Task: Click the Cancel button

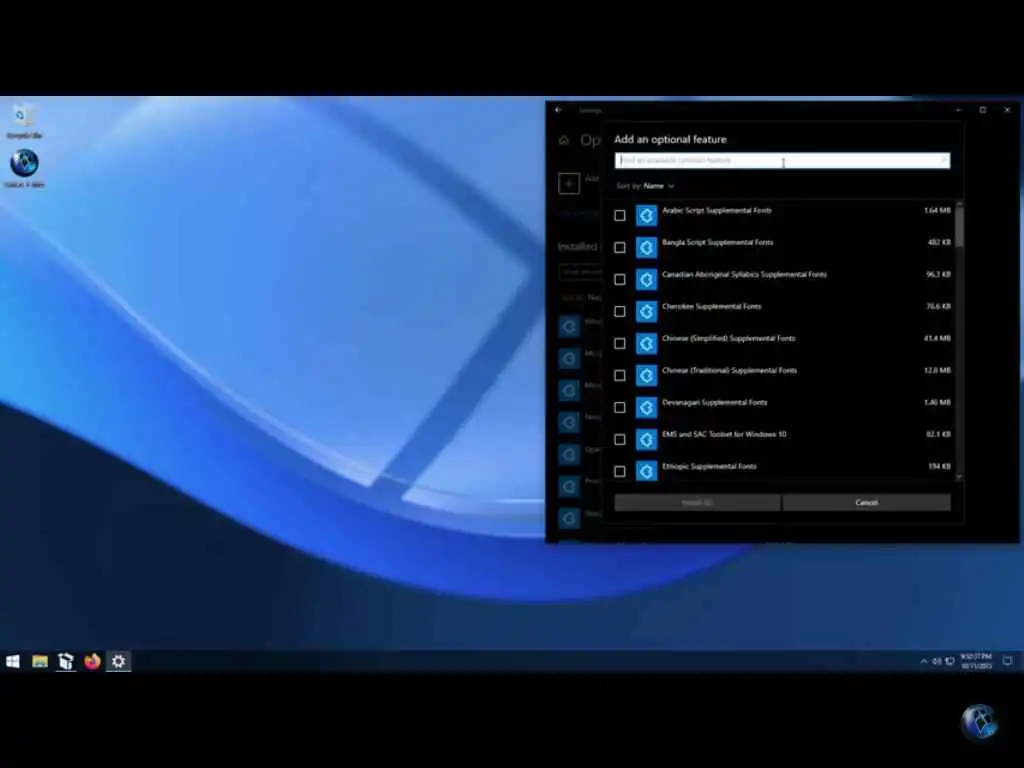Action: [x=867, y=502]
